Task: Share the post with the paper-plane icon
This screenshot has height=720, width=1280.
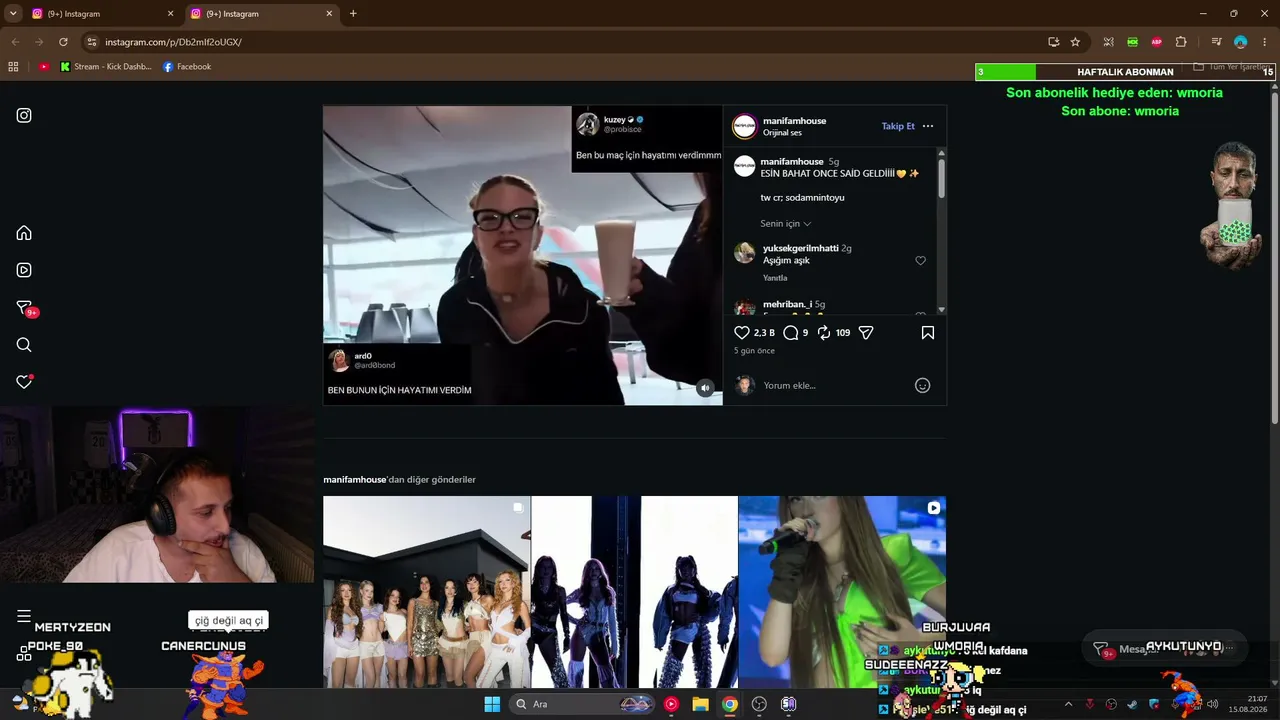Action: [x=866, y=333]
